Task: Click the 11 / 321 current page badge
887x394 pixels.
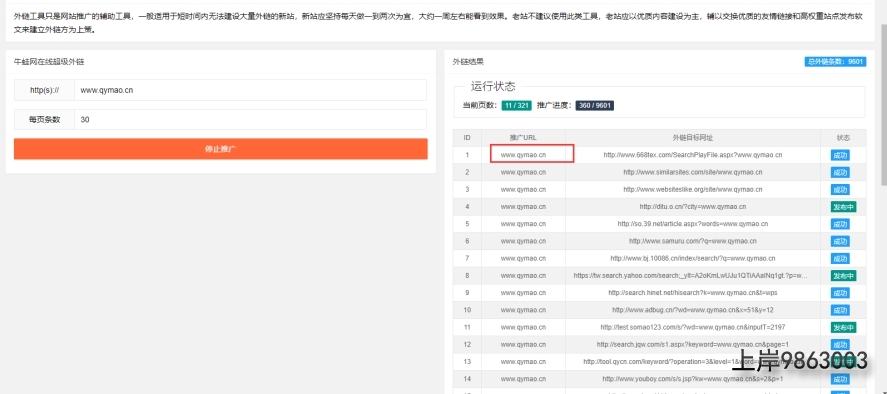Action: (515, 105)
